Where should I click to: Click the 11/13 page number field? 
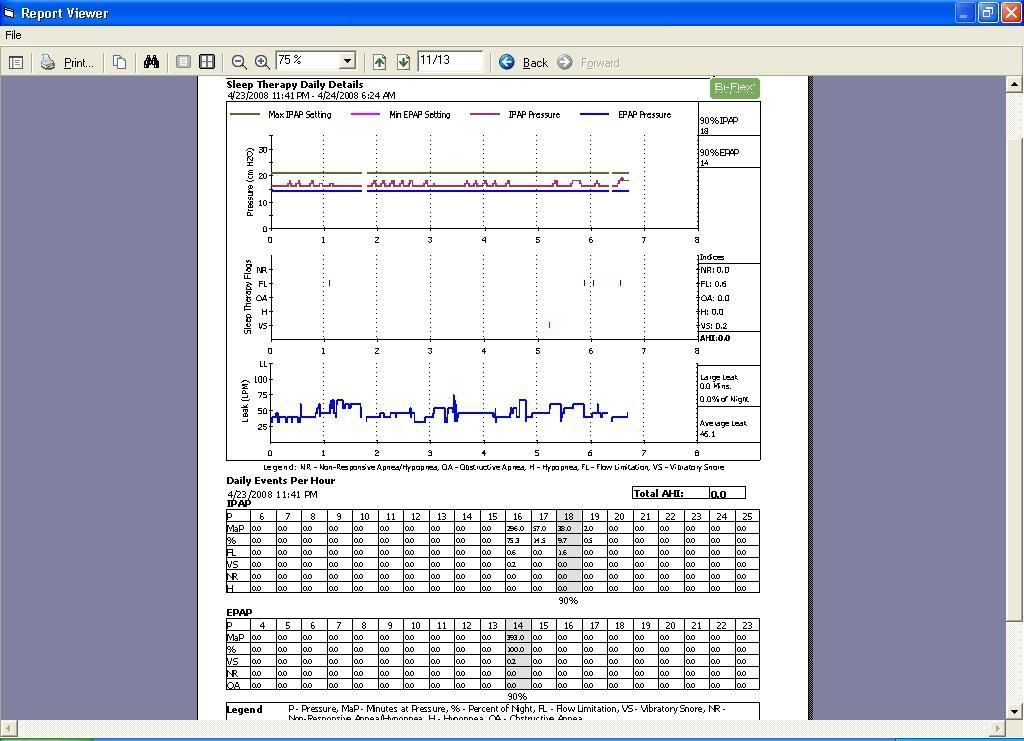click(450, 61)
